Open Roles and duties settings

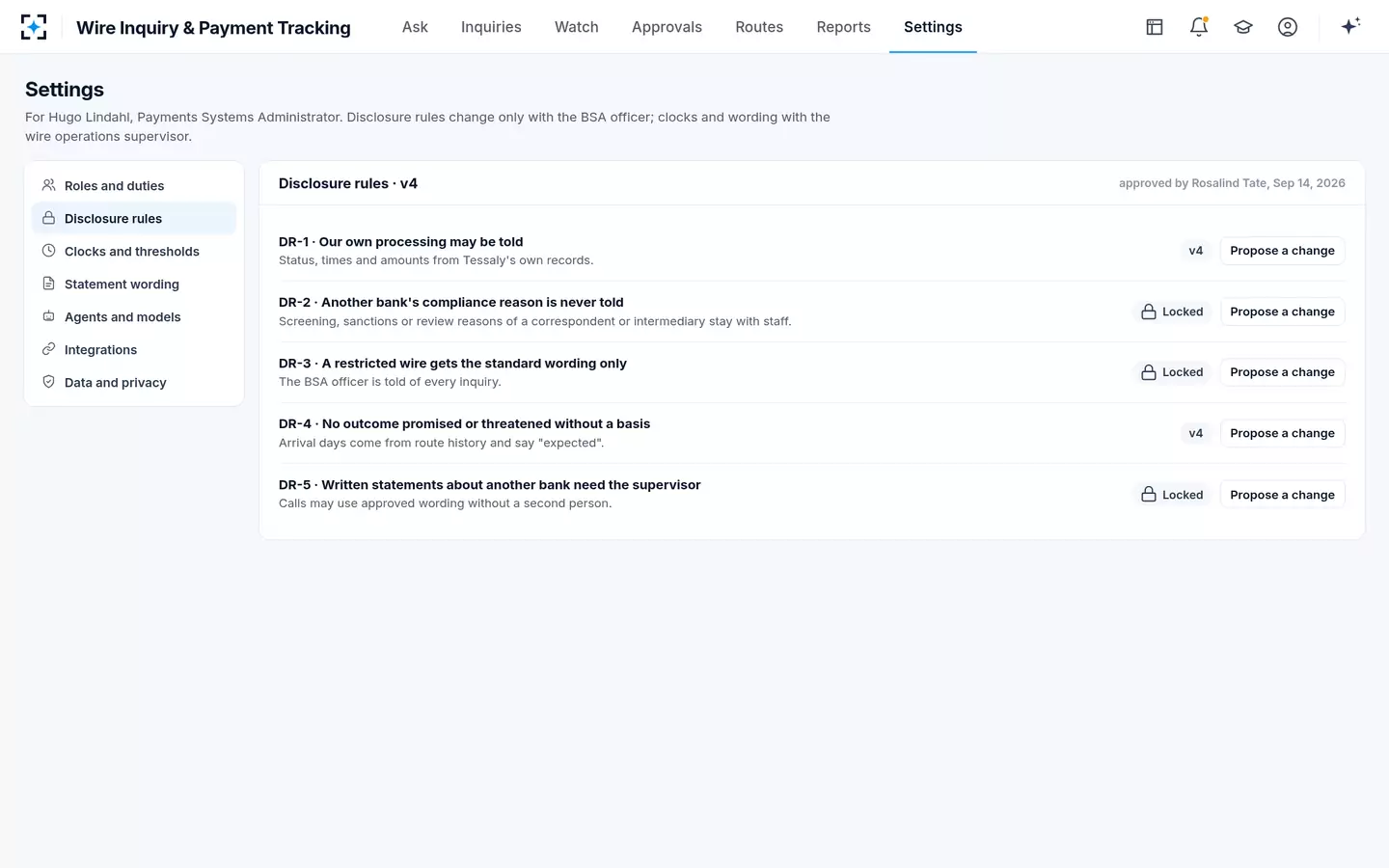click(x=134, y=185)
